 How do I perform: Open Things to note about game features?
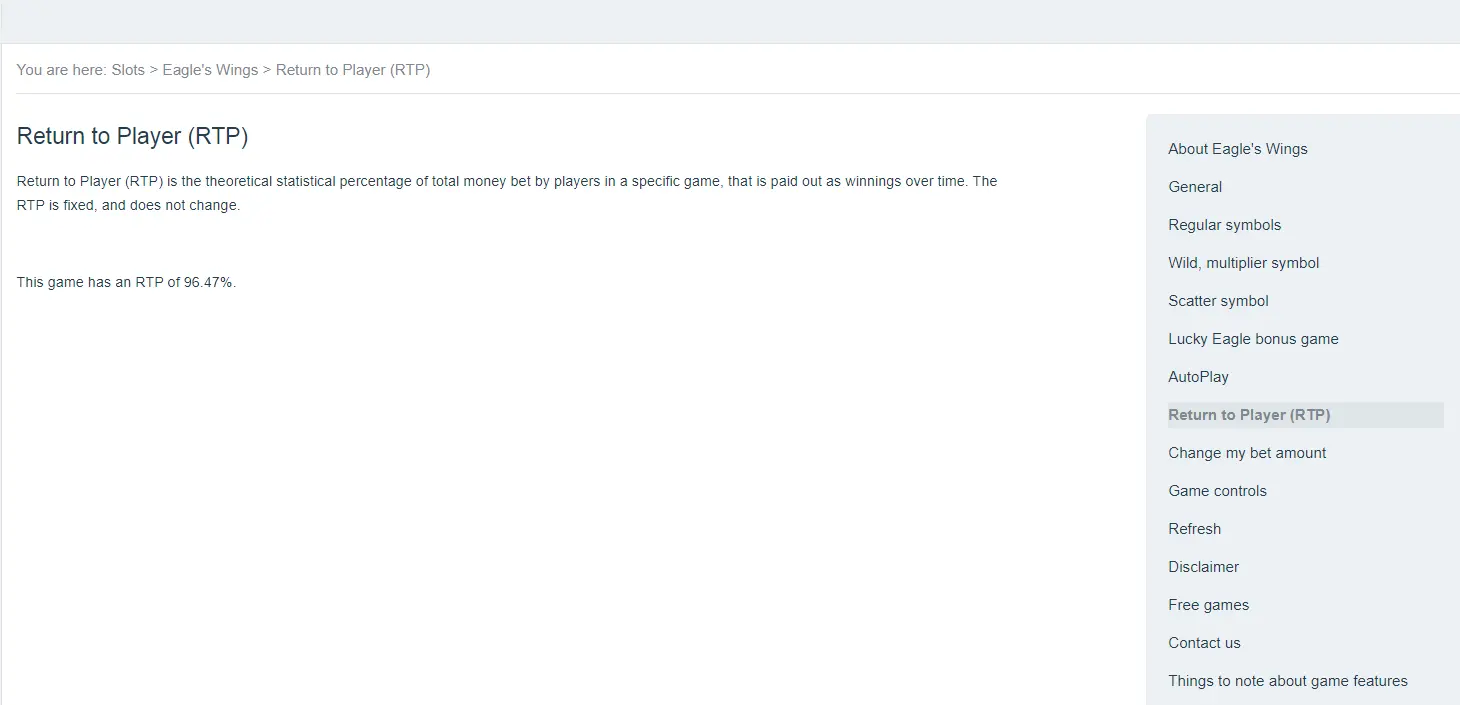click(1287, 681)
